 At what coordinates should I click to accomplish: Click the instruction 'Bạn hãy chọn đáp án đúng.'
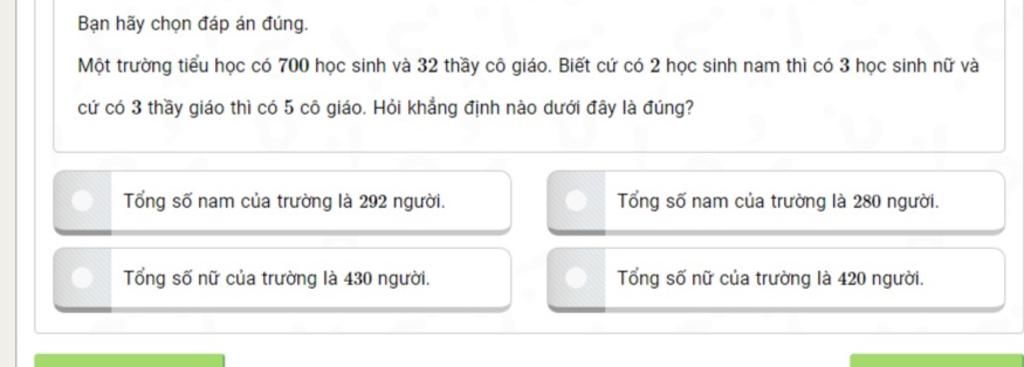[193, 25]
